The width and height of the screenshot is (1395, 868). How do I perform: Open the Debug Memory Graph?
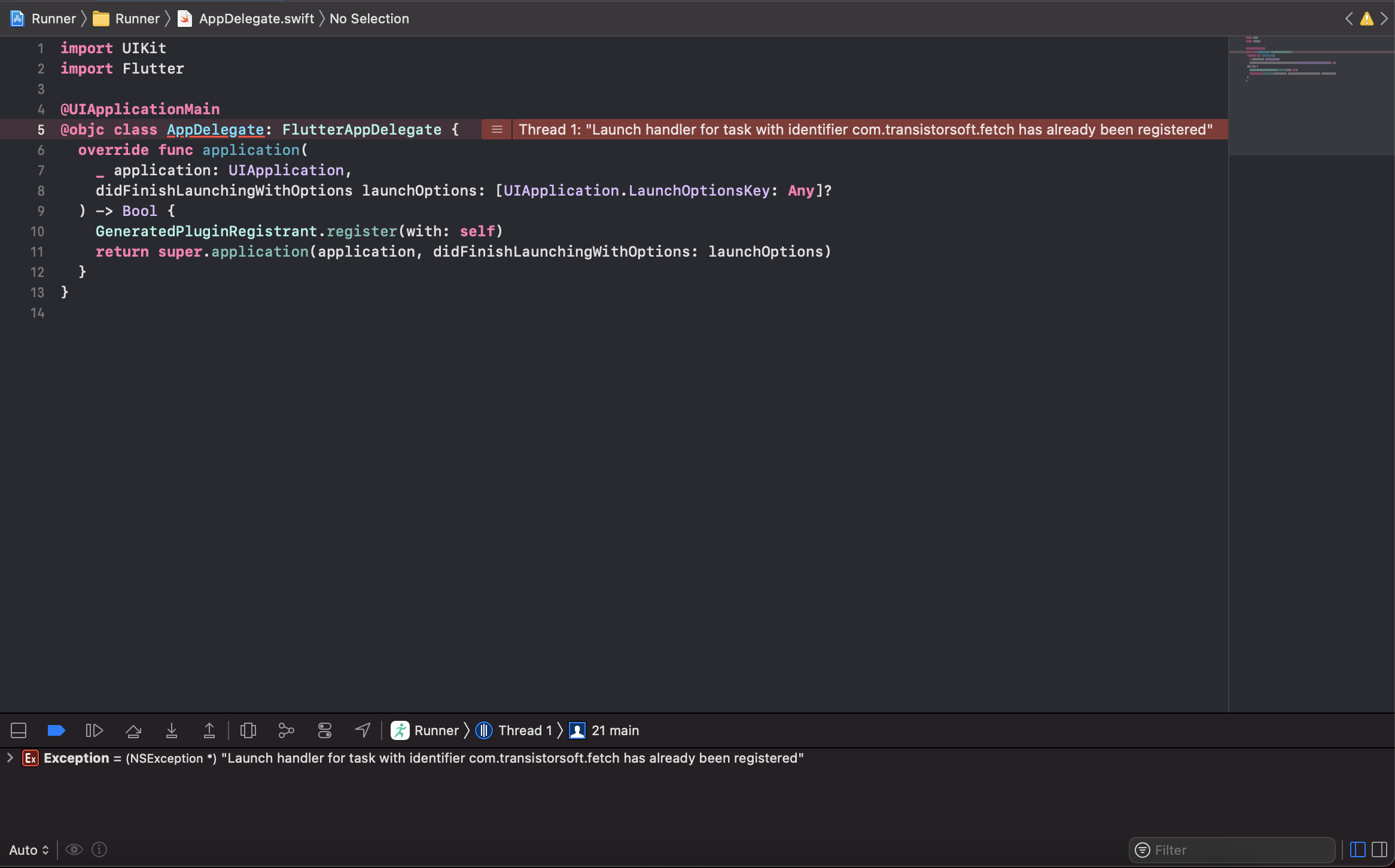286,730
